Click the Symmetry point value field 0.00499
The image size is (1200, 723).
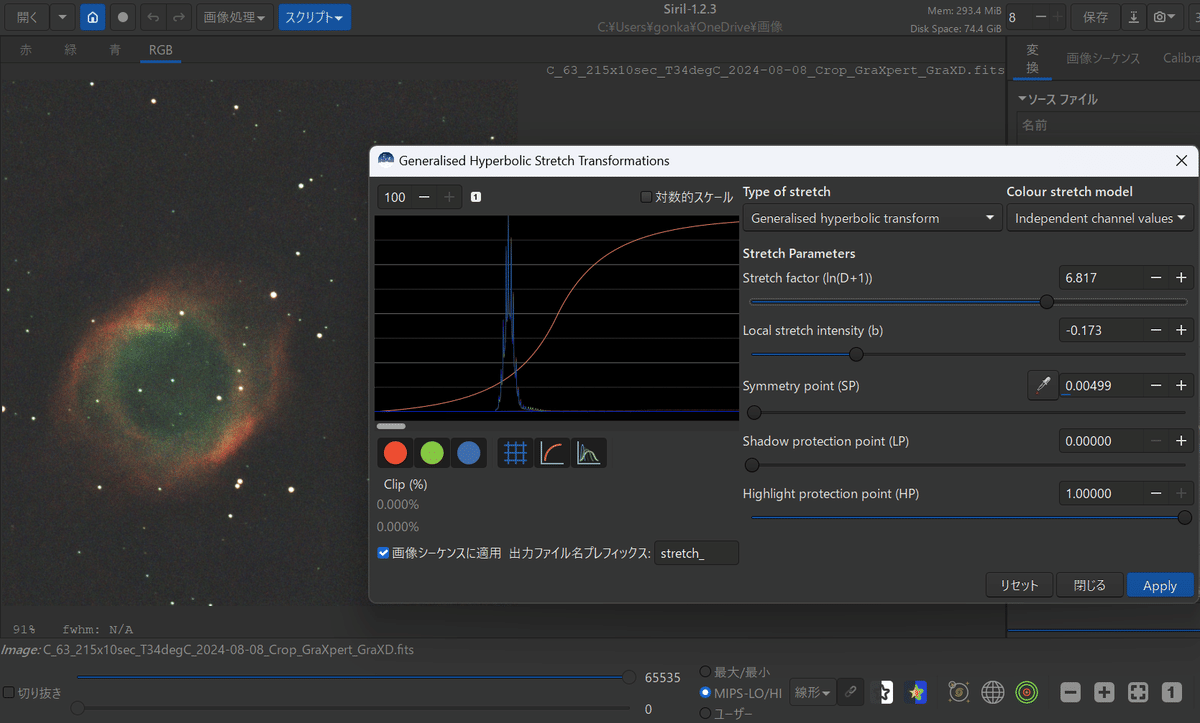coord(1101,385)
